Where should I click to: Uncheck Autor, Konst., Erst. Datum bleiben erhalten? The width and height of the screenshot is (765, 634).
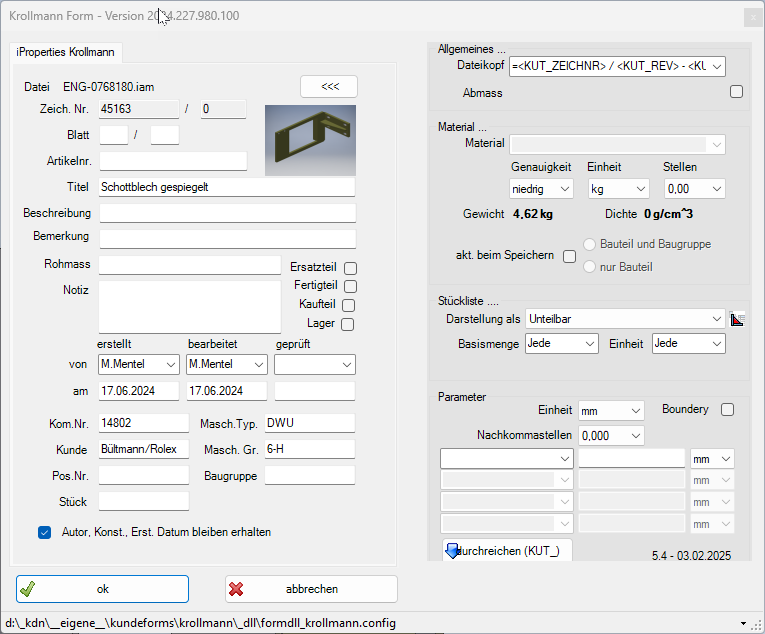pyautogui.click(x=44, y=532)
